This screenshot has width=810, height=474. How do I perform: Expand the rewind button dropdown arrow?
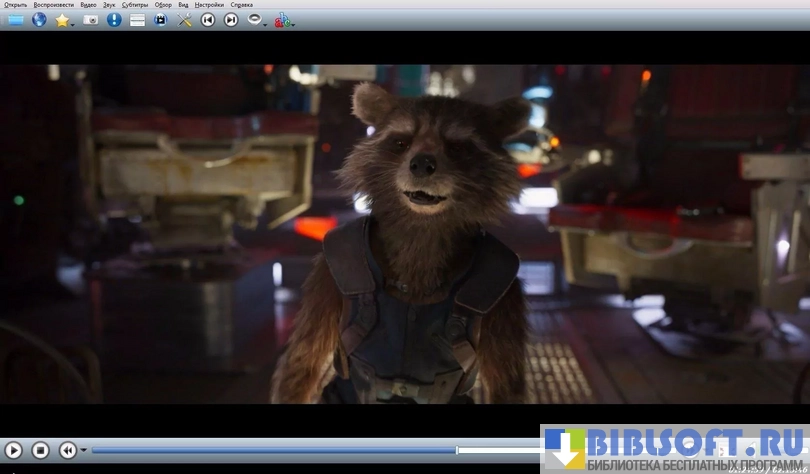pos(83,451)
